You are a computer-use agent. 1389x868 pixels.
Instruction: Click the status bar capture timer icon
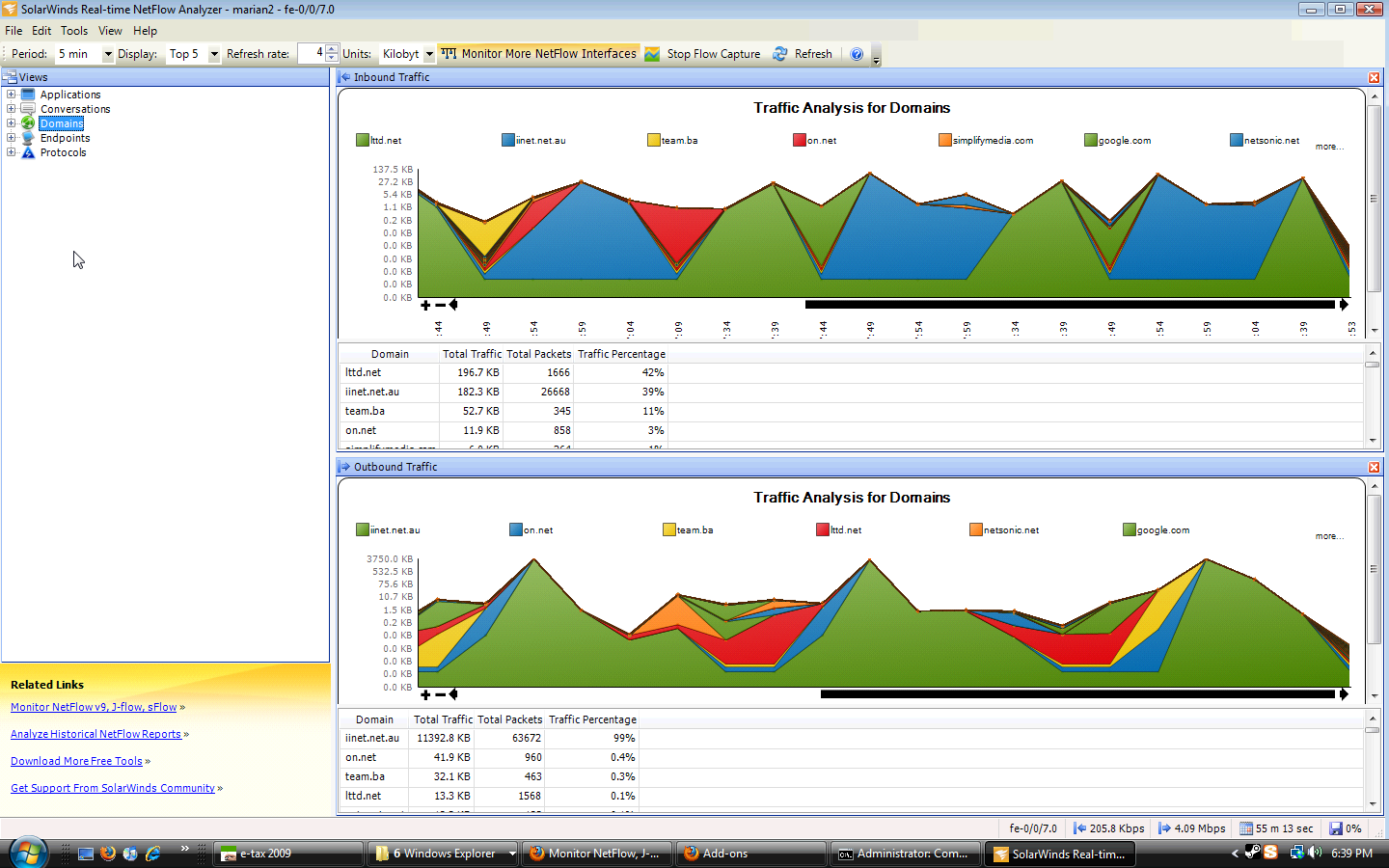point(1246,828)
